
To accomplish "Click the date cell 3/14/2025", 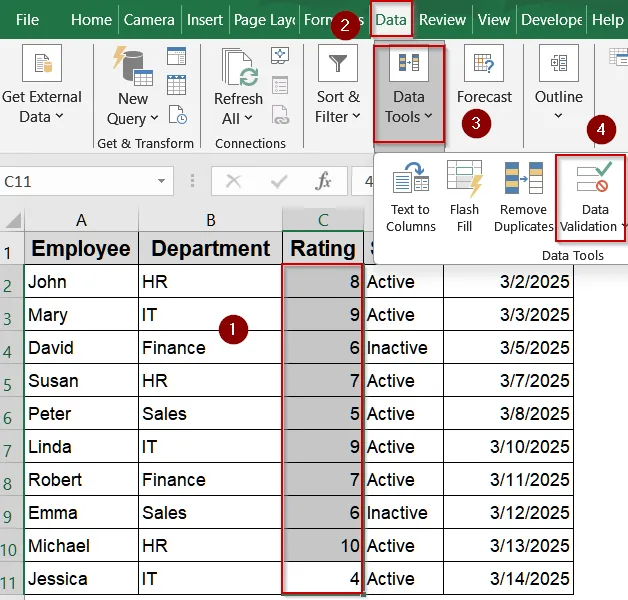I will [x=509, y=579].
